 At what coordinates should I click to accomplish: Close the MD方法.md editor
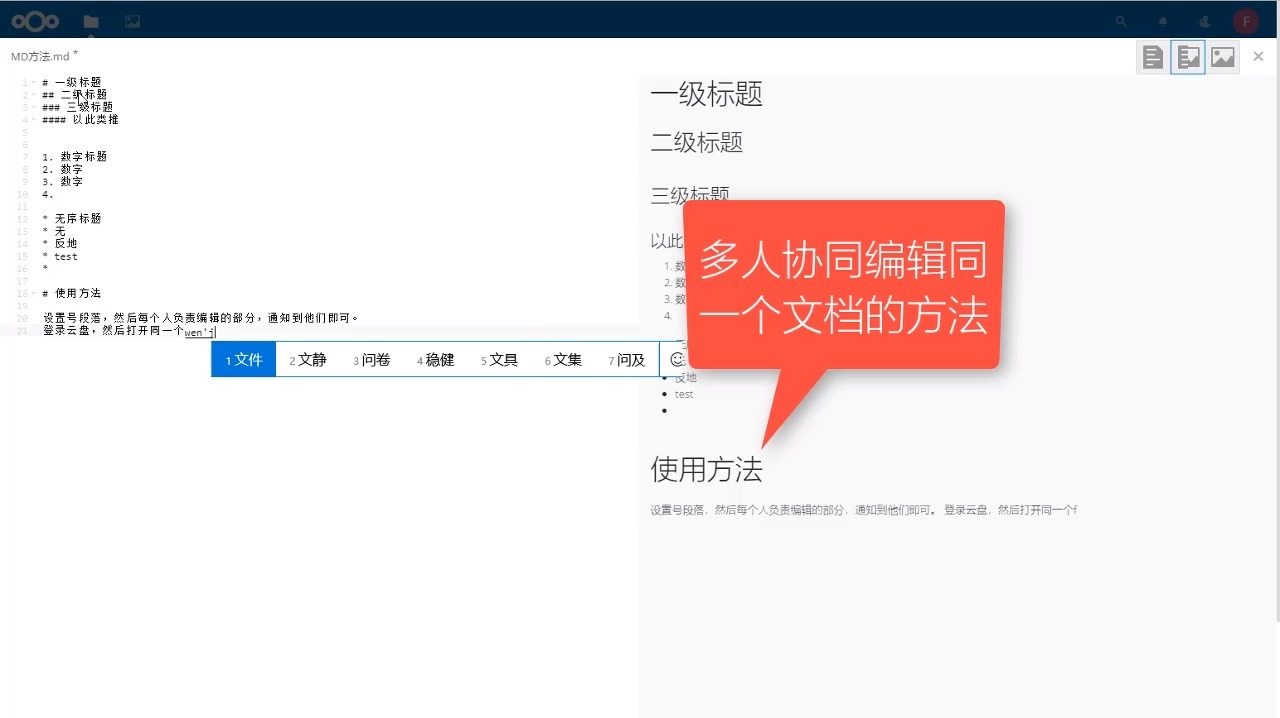[1258, 57]
